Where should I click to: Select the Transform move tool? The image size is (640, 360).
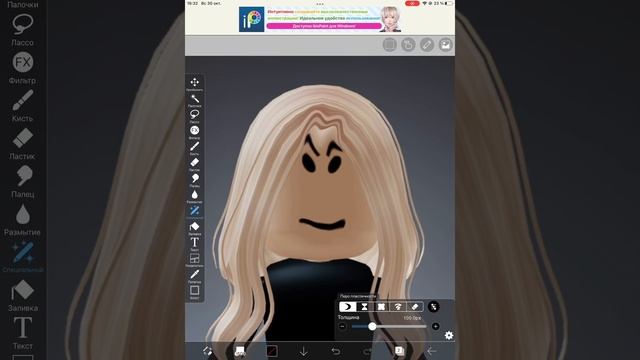tap(195, 83)
